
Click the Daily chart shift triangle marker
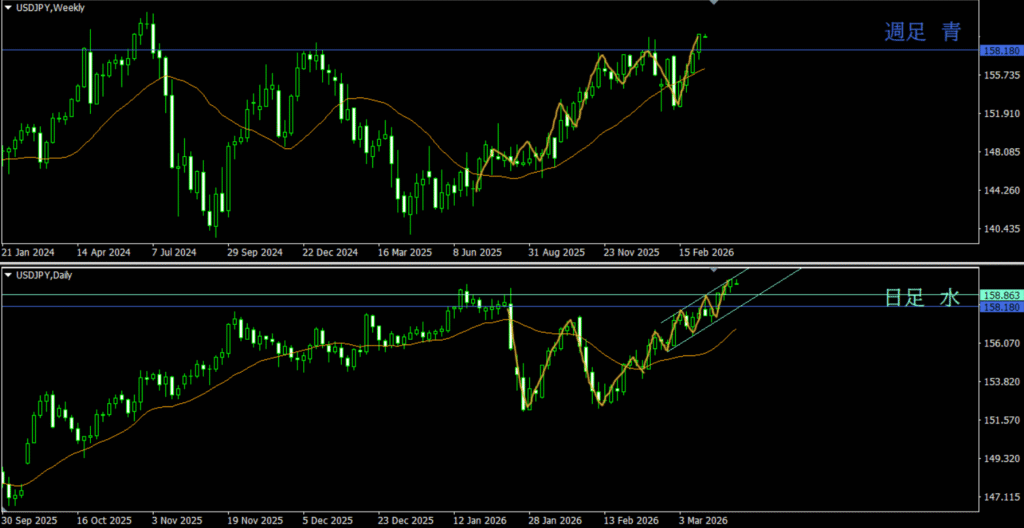pos(712,271)
